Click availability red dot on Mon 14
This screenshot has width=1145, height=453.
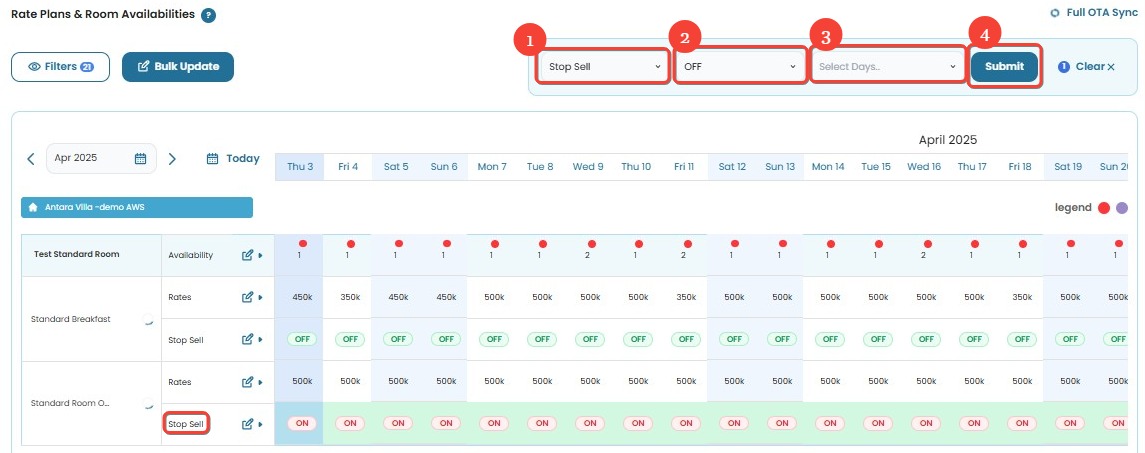click(x=830, y=243)
